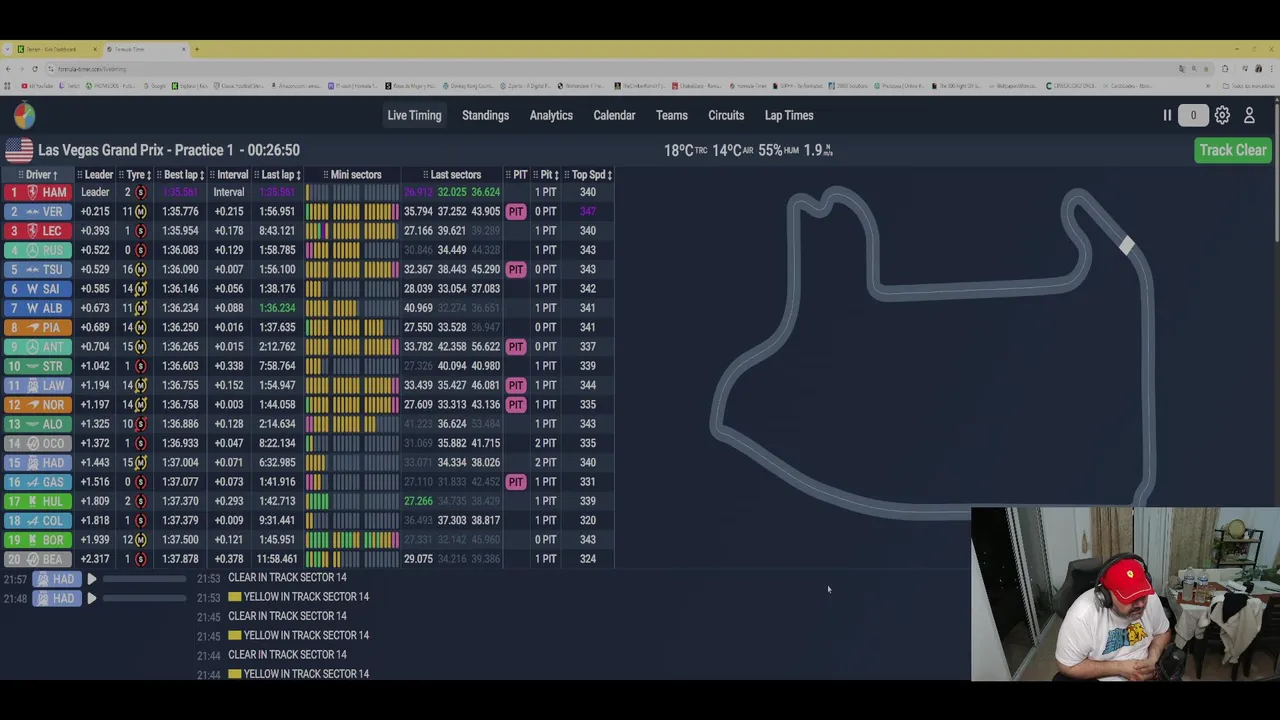Open the Standings tab
Image resolution: width=1280 pixels, height=720 pixels.
coord(485,115)
